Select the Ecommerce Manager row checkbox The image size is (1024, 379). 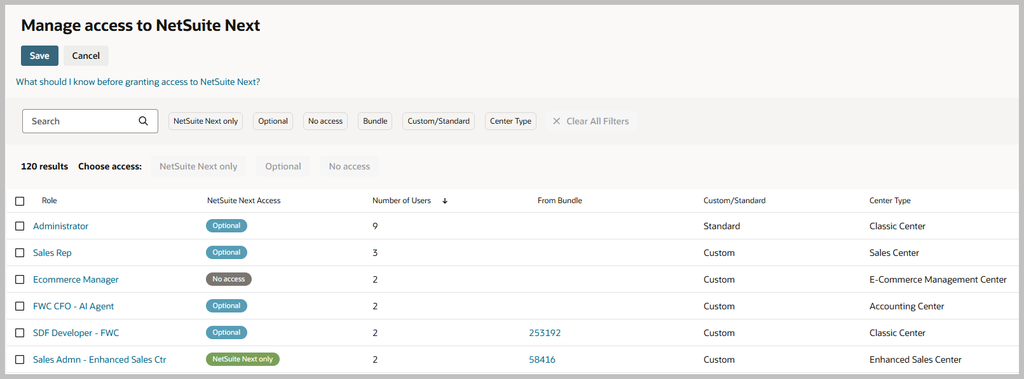(x=20, y=280)
